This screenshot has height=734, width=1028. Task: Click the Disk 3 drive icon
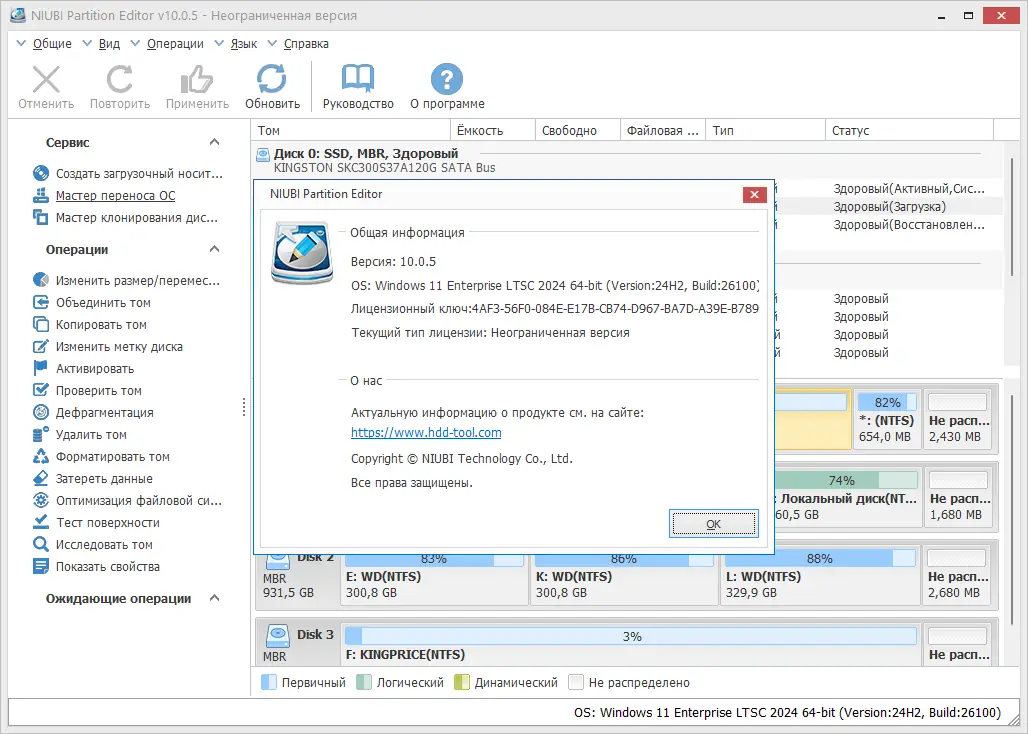[279, 635]
